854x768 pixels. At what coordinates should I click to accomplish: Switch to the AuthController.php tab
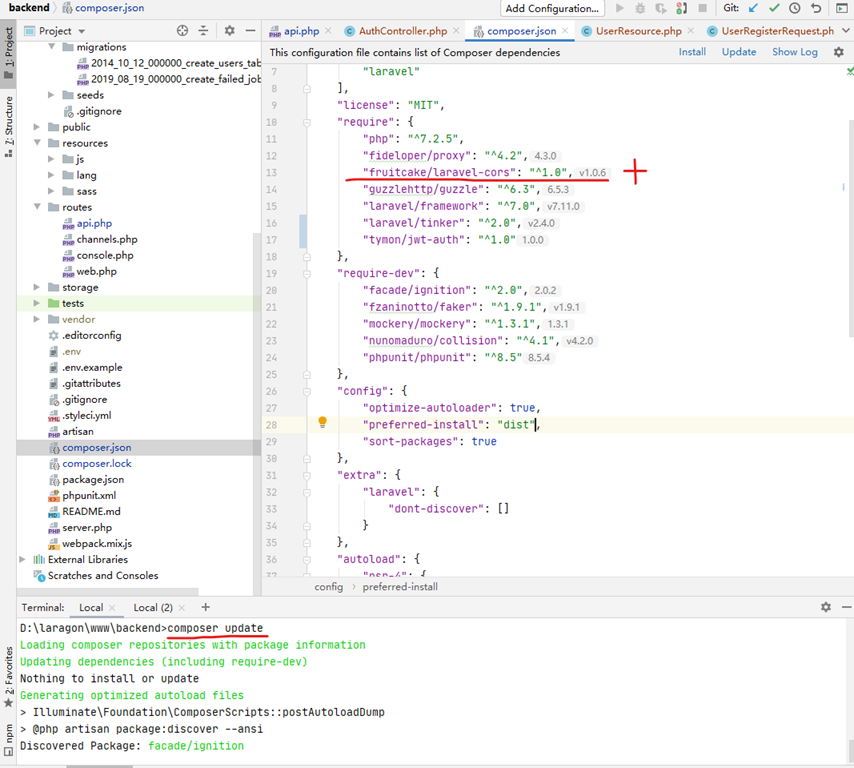pos(402,31)
